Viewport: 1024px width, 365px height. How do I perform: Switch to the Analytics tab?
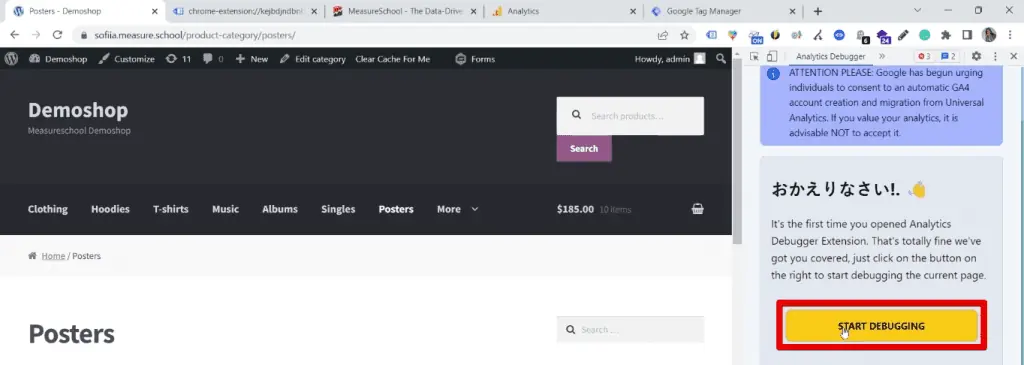564,11
